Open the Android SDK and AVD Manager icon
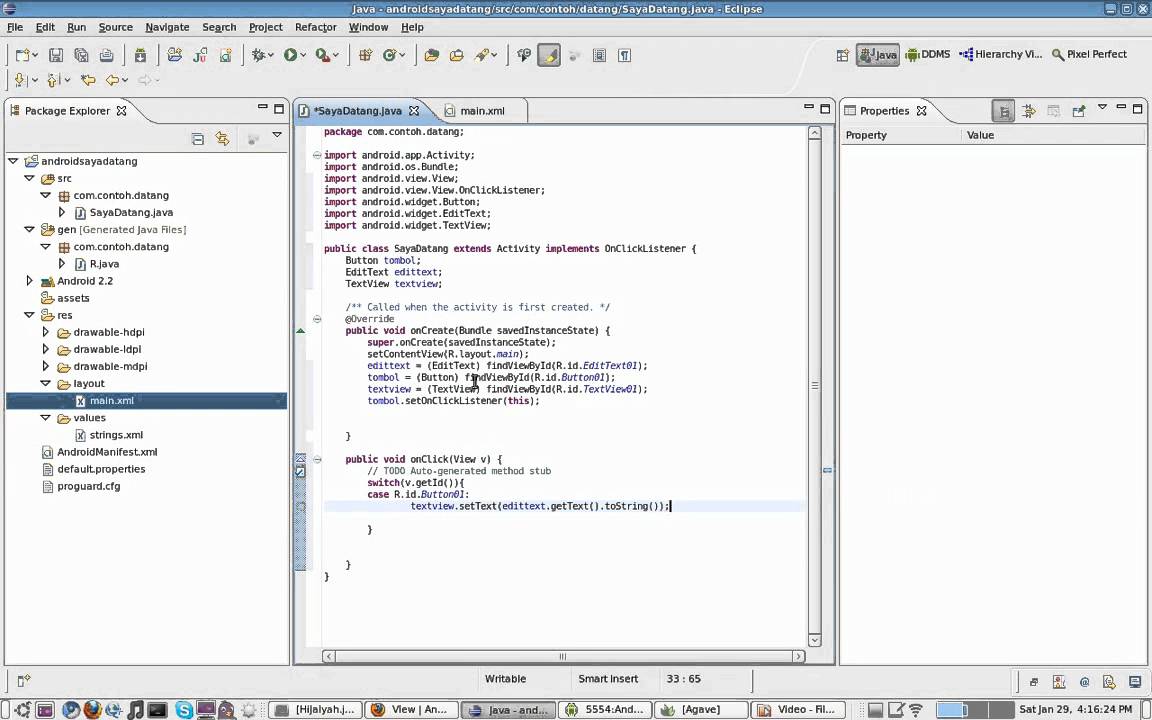This screenshot has width=1152, height=720. [x=140, y=55]
